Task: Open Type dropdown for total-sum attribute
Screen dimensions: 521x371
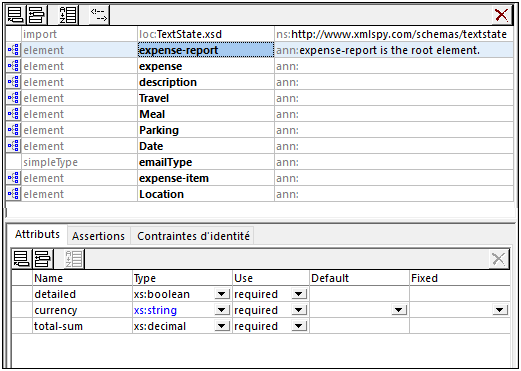Action: click(221, 326)
